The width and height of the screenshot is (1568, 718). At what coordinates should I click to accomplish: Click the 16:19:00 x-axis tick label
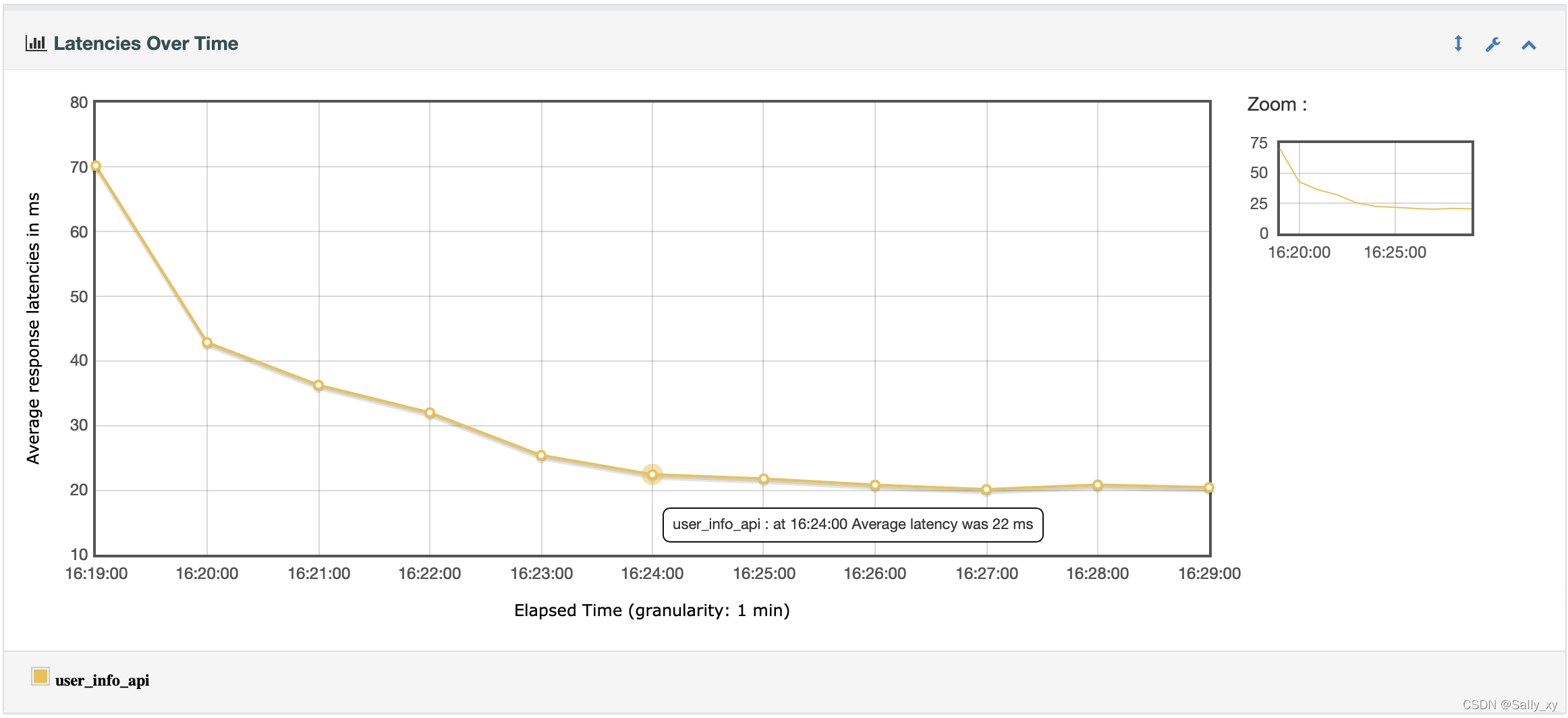[x=96, y=574]
